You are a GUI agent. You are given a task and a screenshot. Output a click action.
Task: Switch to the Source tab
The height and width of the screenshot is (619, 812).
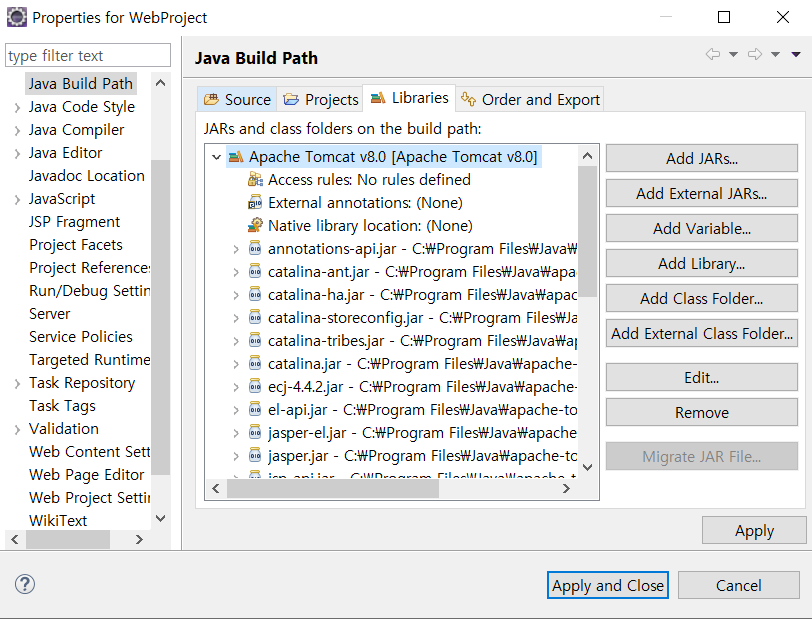237,99
